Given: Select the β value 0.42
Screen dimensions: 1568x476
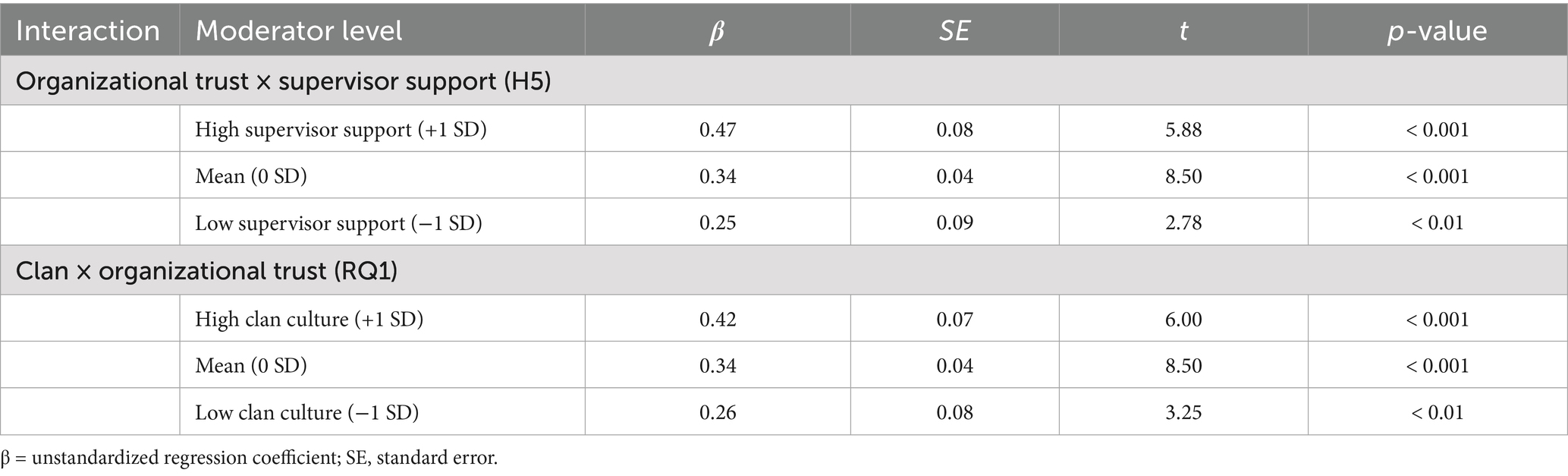Looking at the screenshot, I should [x=718, y=319].
